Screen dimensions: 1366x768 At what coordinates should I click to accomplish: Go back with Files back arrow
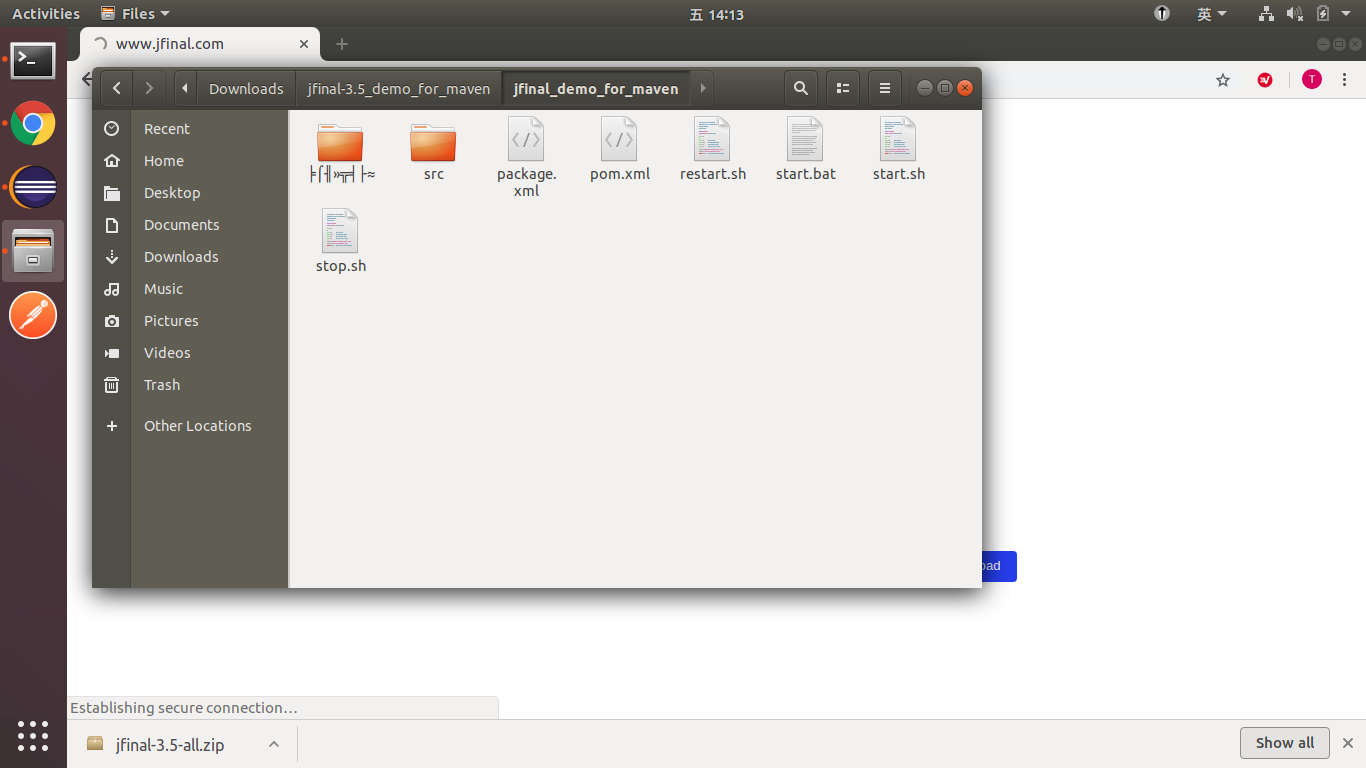117,88
